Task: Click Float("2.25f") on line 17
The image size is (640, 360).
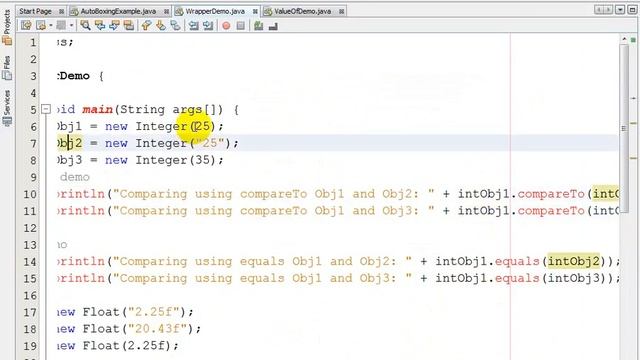Action: tap(134, 312)
